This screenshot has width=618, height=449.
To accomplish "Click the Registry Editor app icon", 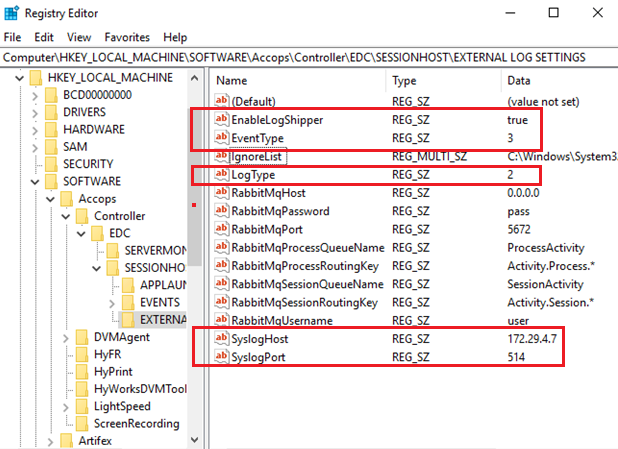I will coord(11,13).
